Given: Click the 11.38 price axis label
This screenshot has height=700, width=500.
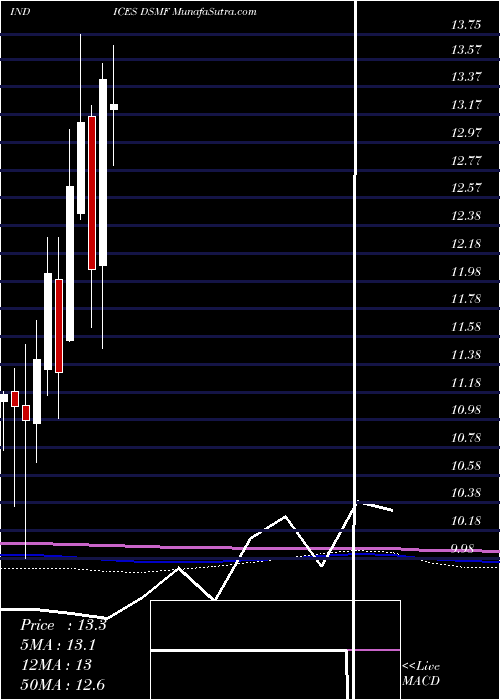Looking at the screenshot, I should [x=466, y=355].
